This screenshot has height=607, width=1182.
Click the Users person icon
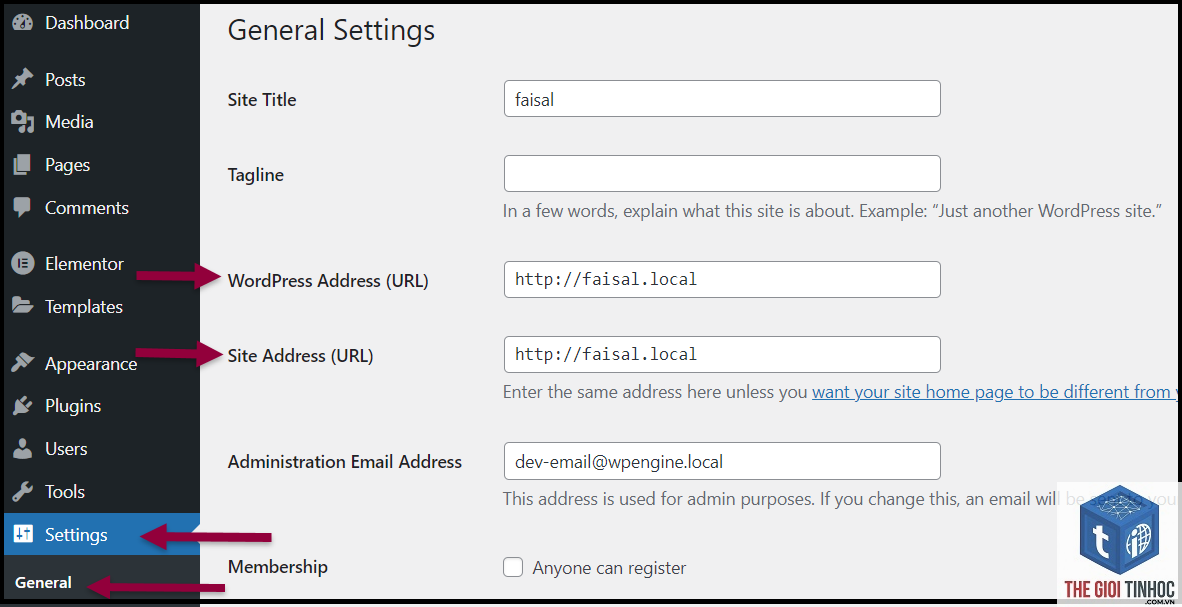[23, 449]
